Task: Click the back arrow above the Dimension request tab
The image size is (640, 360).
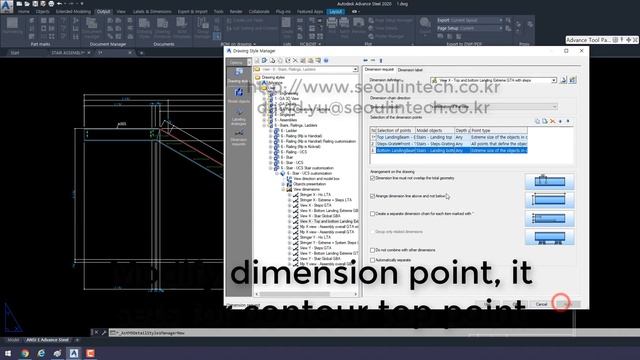Action: [365, 60]
